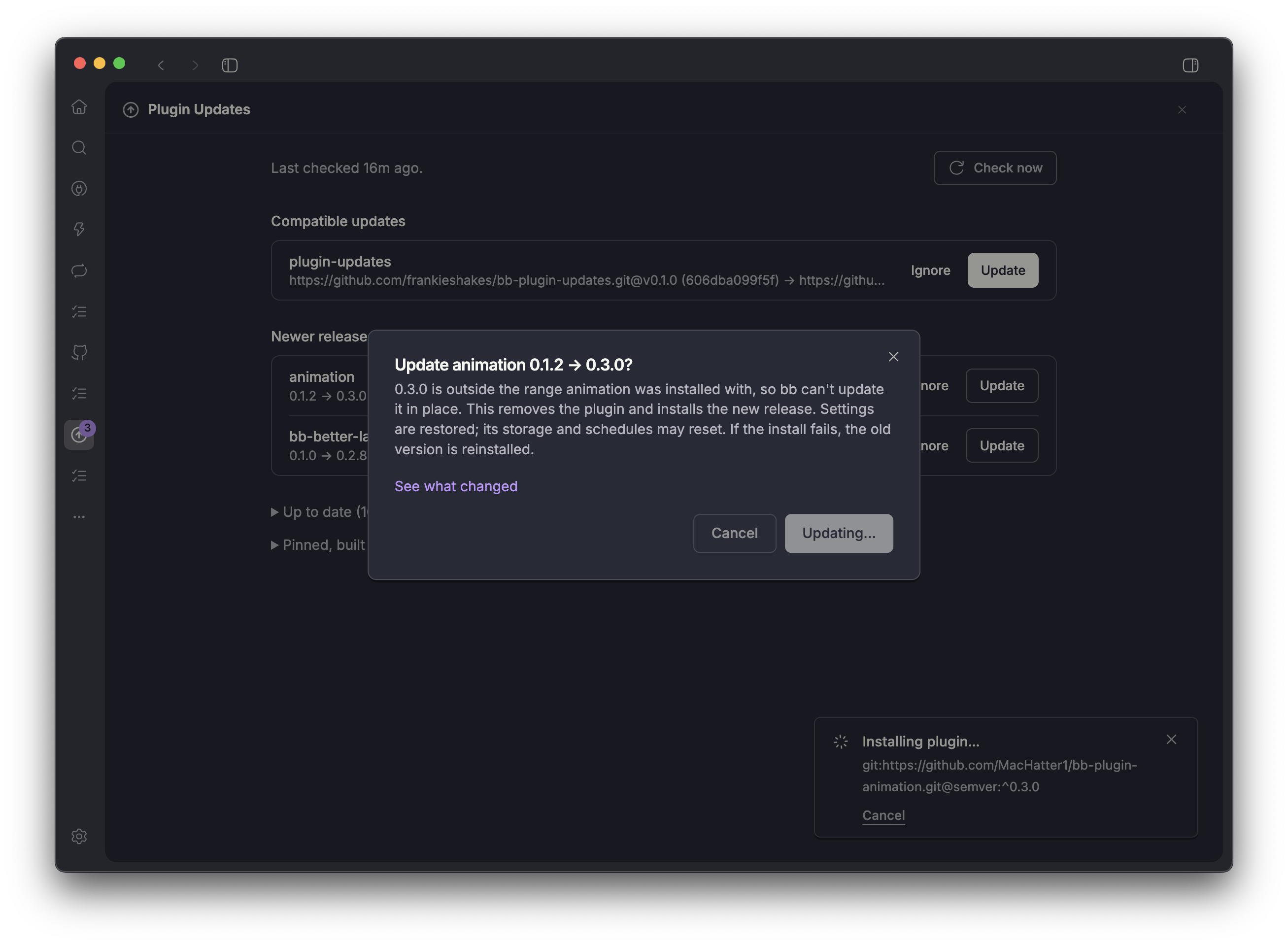
Task: Close the Plugin Updates panel
Action: (1182, 110)
